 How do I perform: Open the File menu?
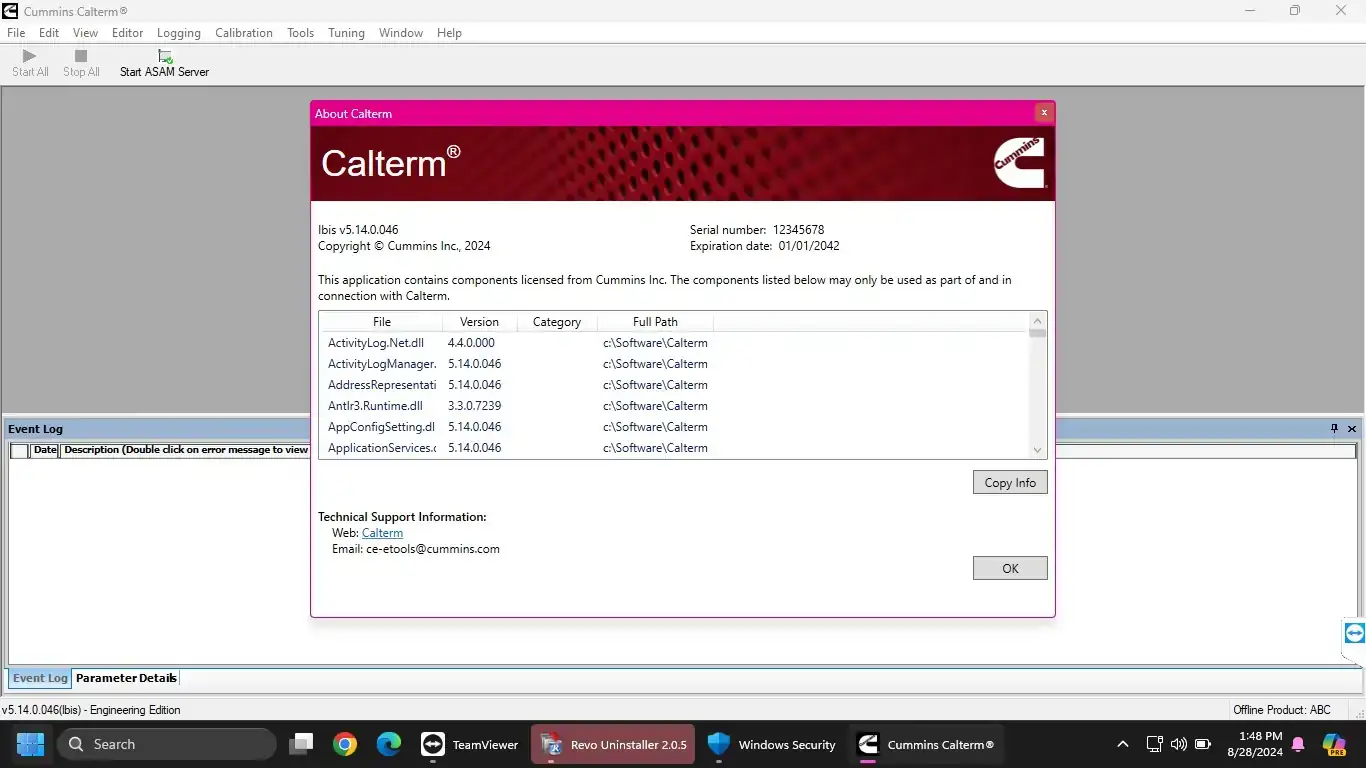[16, 33]
